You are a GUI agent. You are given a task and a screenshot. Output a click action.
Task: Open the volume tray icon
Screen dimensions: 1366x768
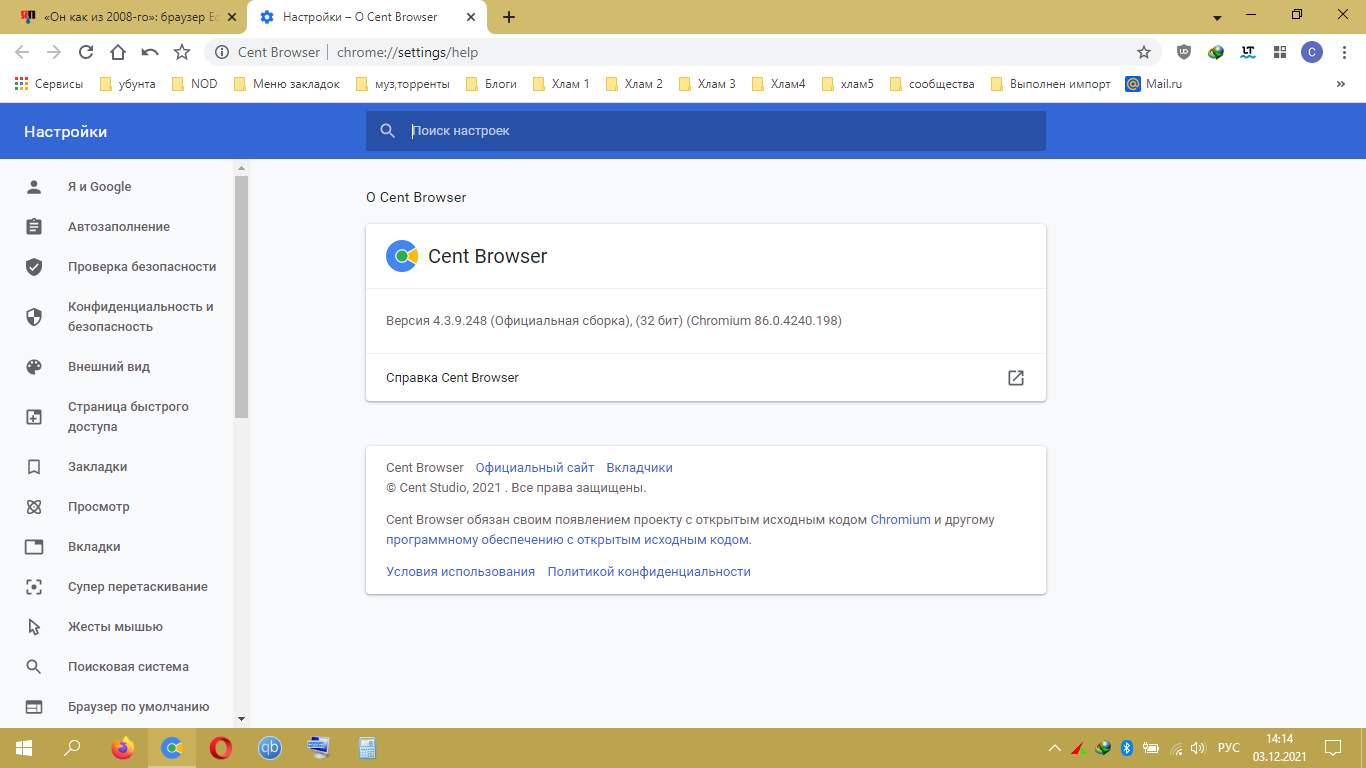pyautogui.click(x=1198, y=748)
